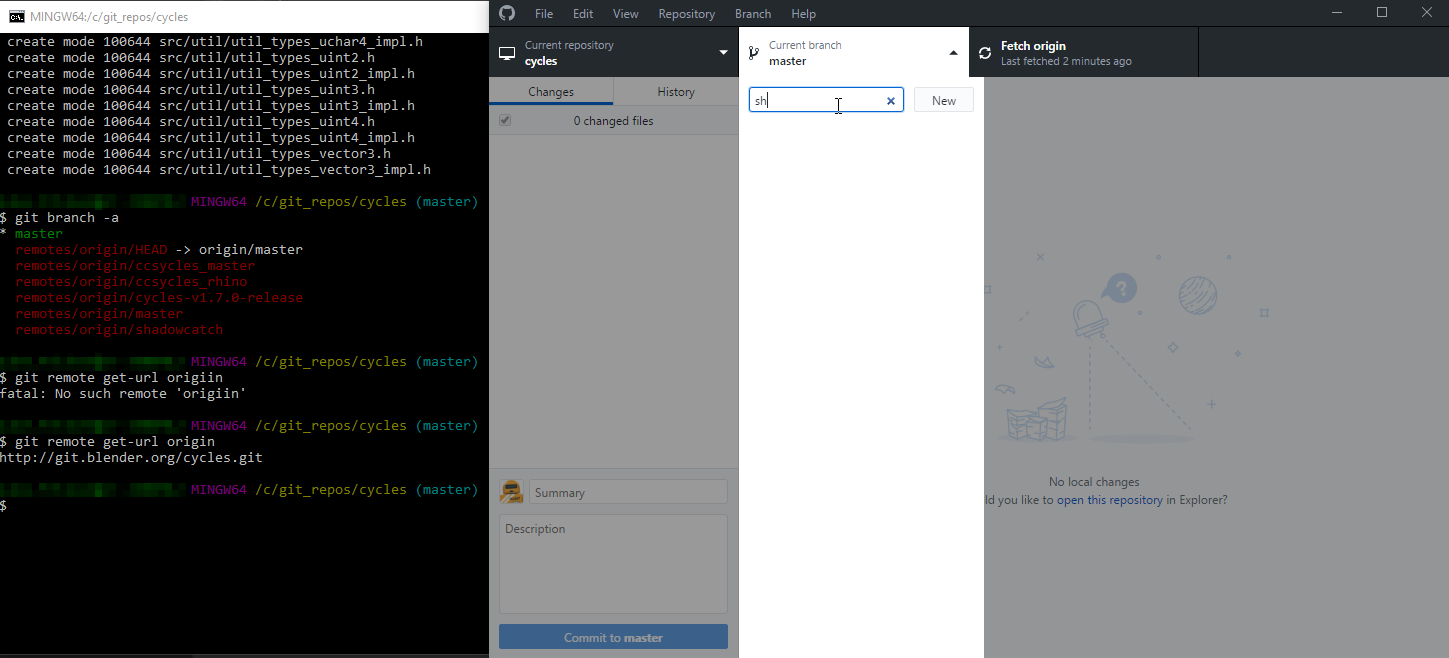Click the commit Description text area
Viewport: 1449px width, 658px height.
[x=613, y=564]
